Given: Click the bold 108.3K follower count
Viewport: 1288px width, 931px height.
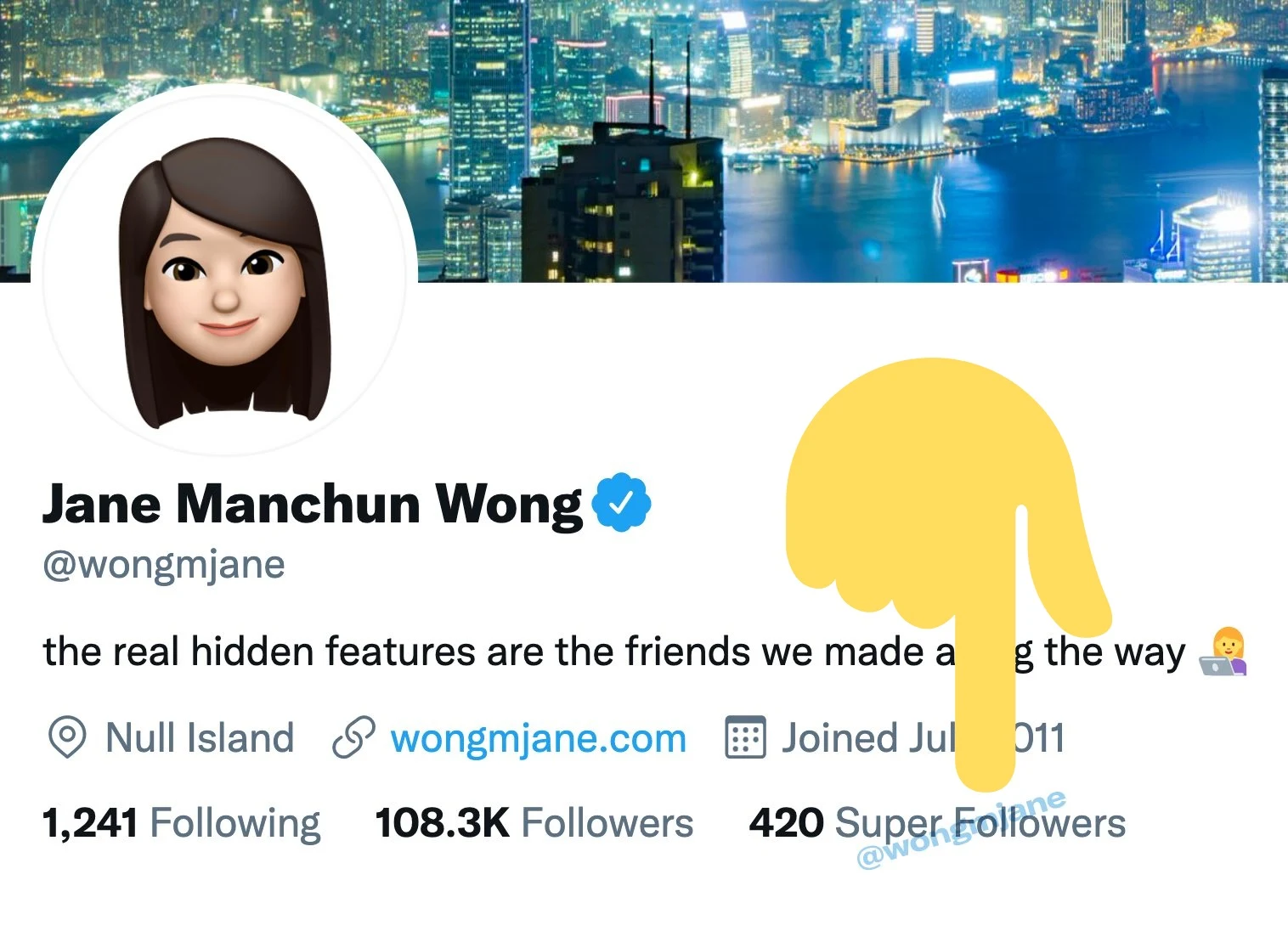Looking at the screenshot, I should coord(442,823).
